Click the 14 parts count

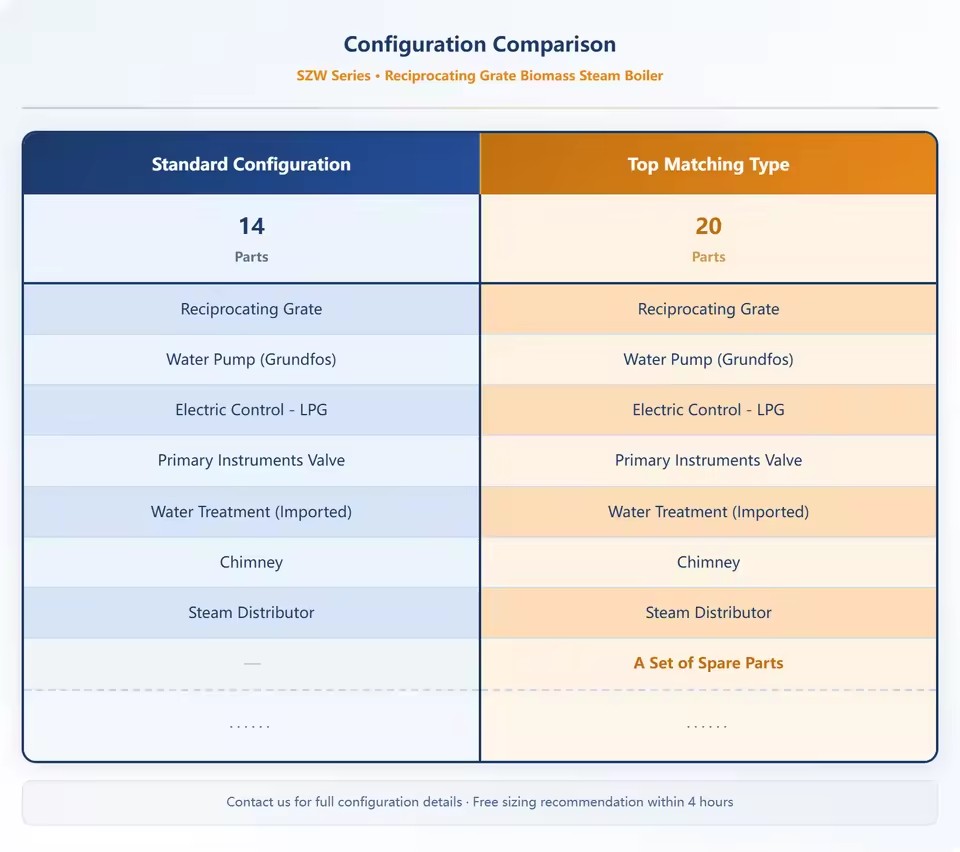pyautogui.click(x=251, y=226)
